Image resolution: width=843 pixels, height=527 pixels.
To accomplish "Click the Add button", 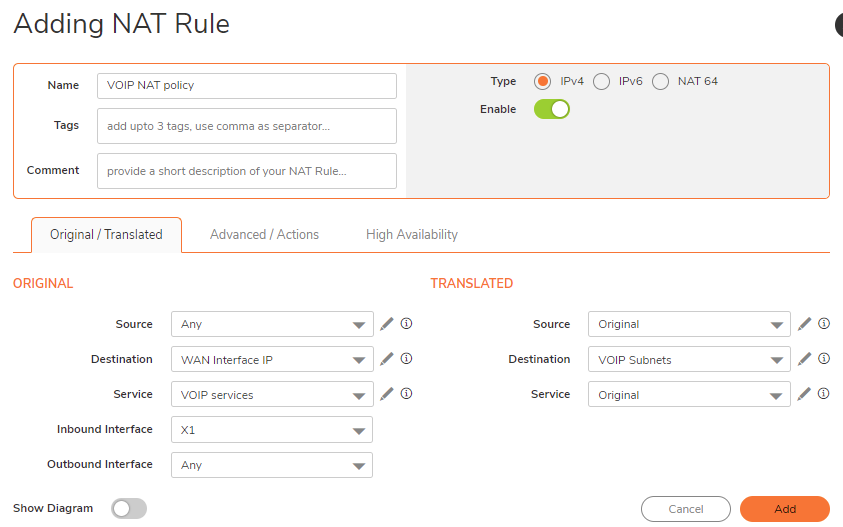I will pyautogui.click(x=785, y=509).
